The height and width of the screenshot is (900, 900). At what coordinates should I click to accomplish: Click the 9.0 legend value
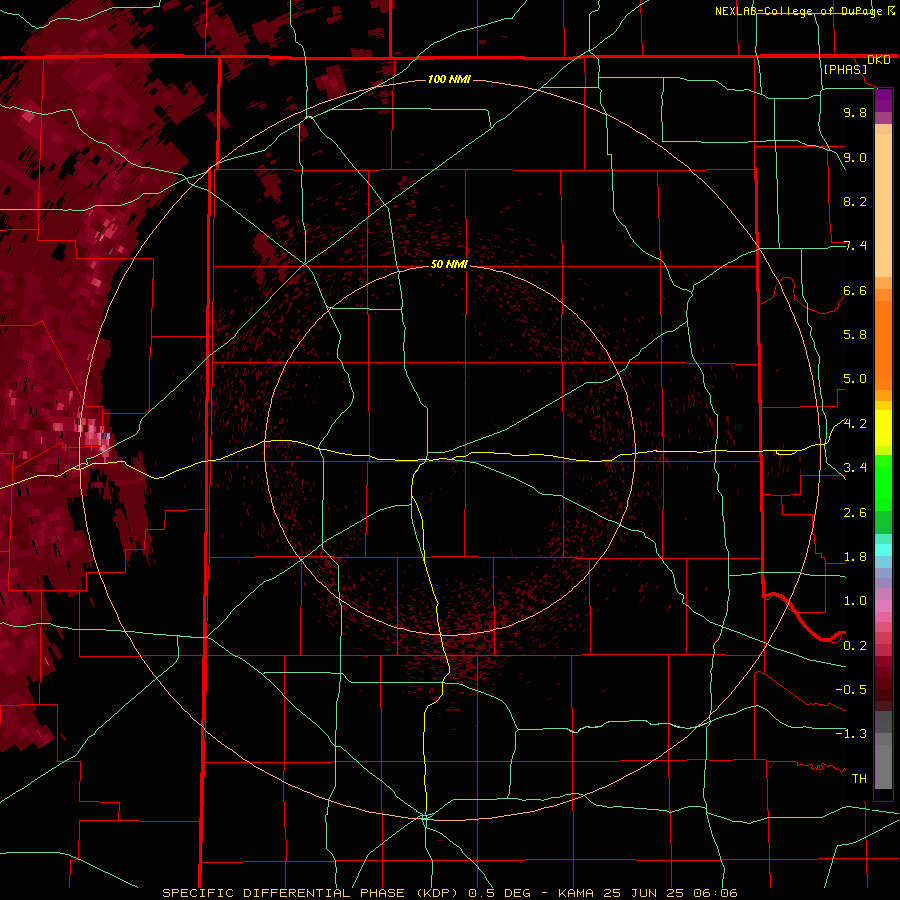(855, 157)
